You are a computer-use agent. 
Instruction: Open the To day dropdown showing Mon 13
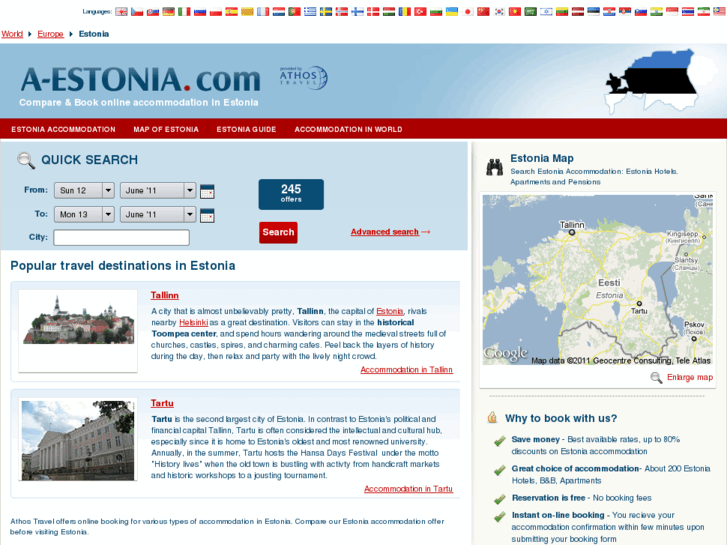[84, 214]
